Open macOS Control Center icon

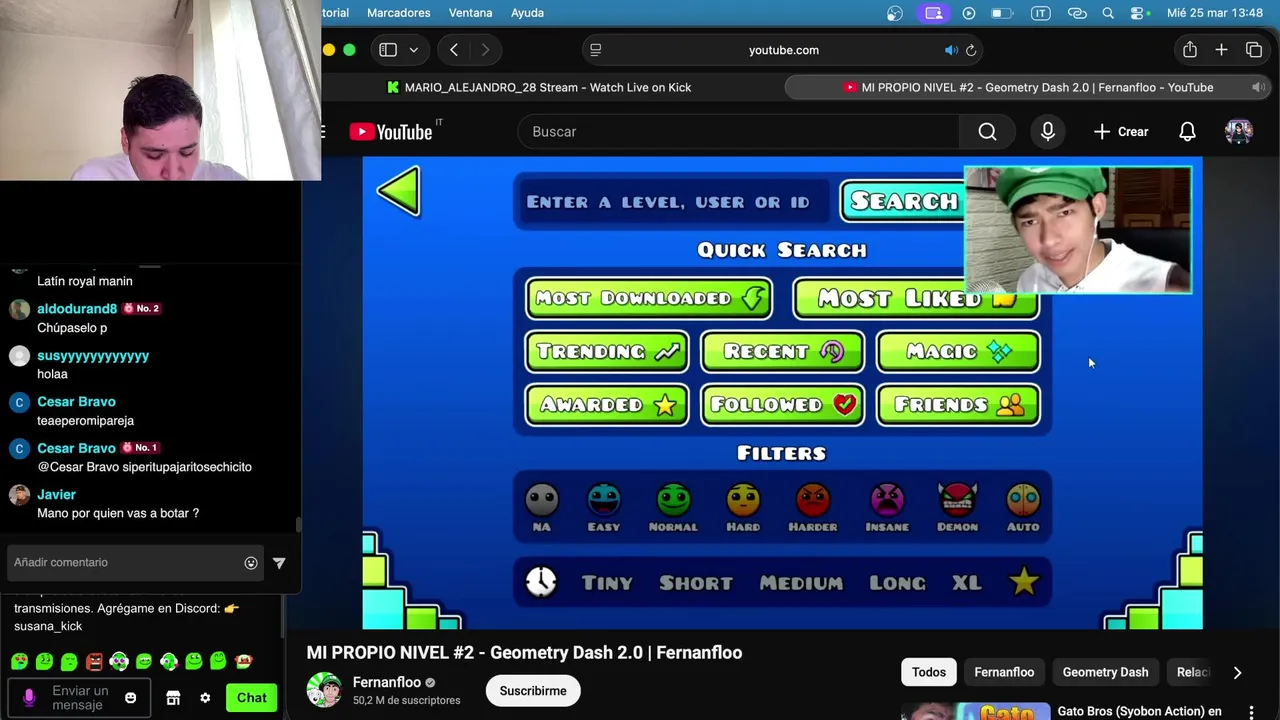[x=1139, y=13]
